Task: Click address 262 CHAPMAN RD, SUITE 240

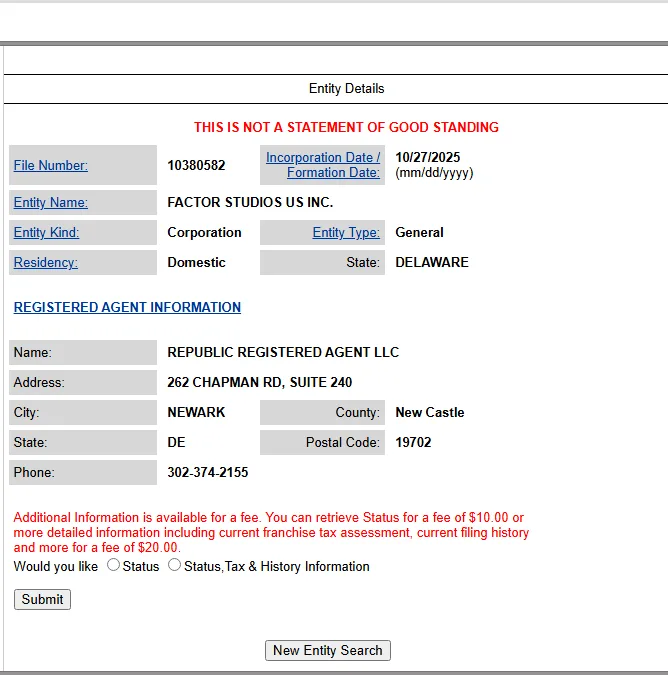Action: click(260, 382)
